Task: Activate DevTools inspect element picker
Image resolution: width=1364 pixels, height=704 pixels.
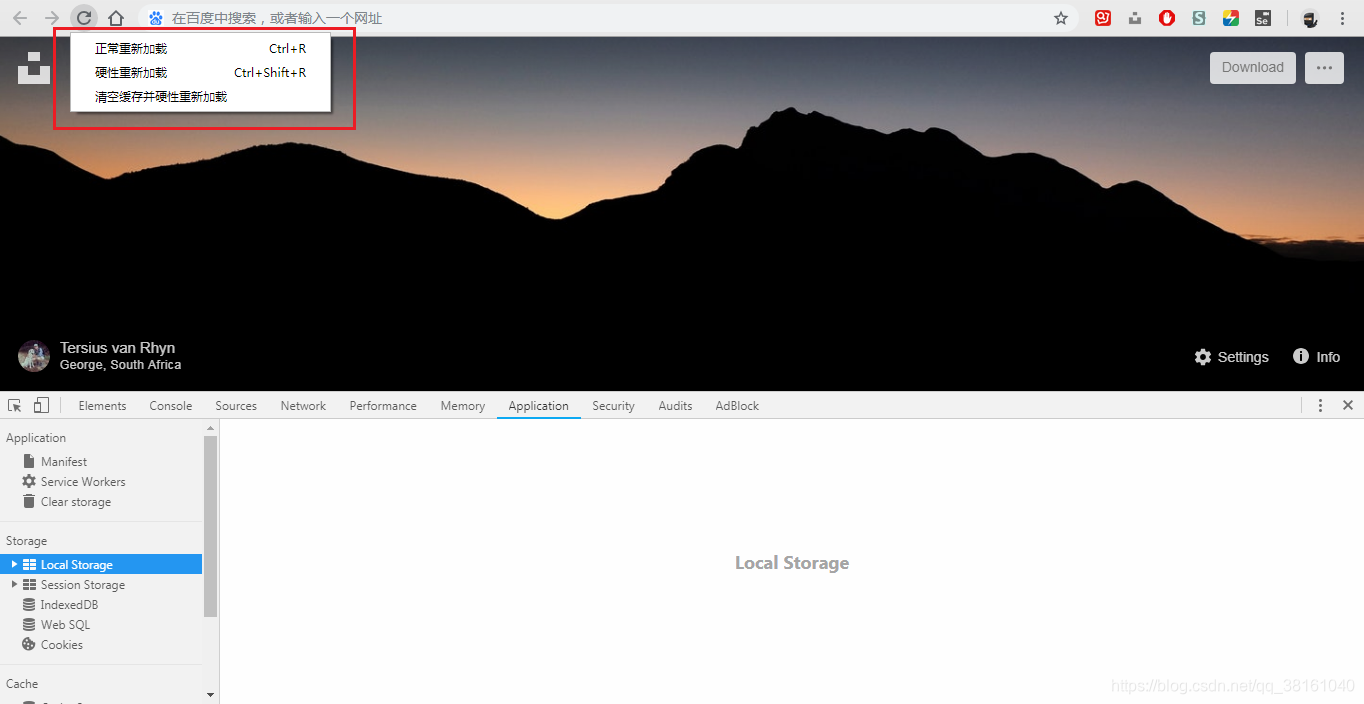Action: (15, 405)
